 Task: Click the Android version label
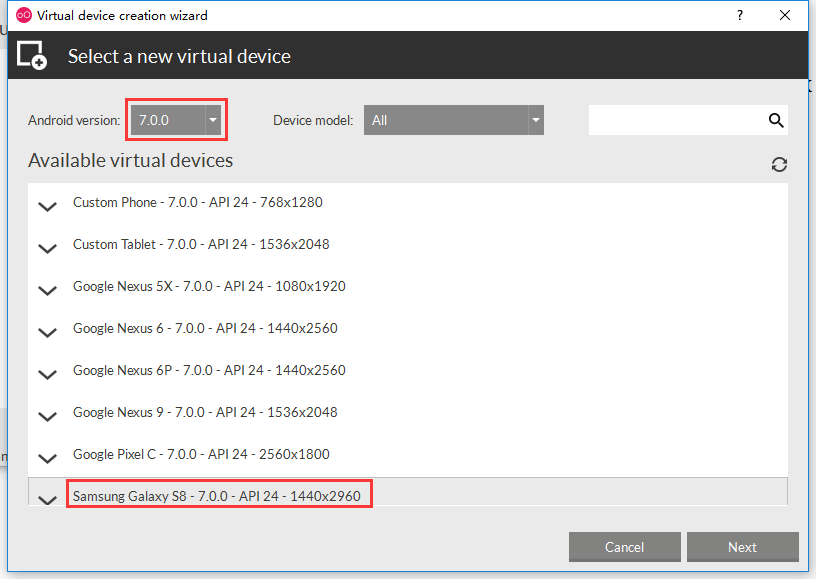(x=74, y=120)
